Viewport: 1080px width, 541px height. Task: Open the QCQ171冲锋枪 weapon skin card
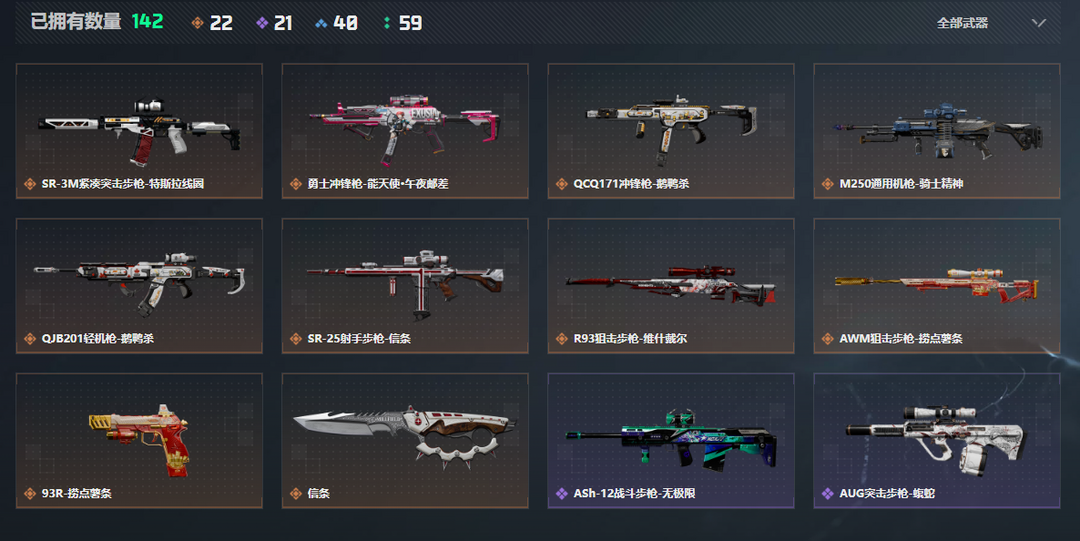(x=671, y=131)
